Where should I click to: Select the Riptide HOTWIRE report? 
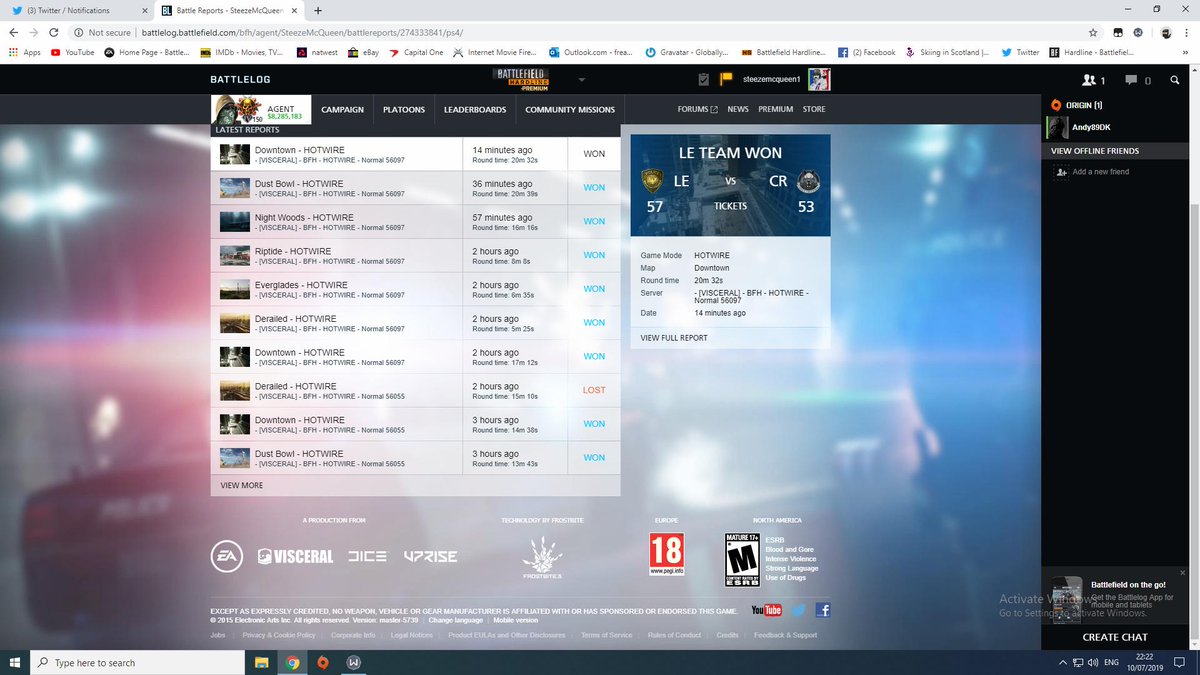(x=415, y=256)
